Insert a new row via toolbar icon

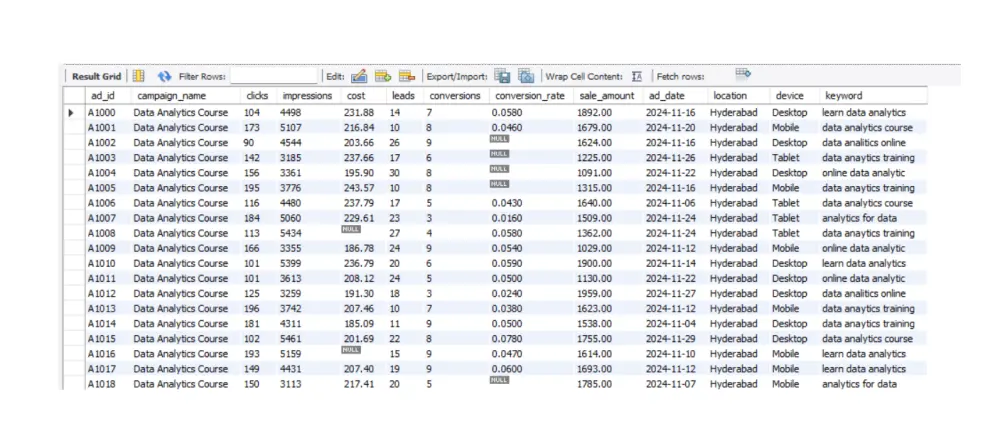[x=383, y=76]
